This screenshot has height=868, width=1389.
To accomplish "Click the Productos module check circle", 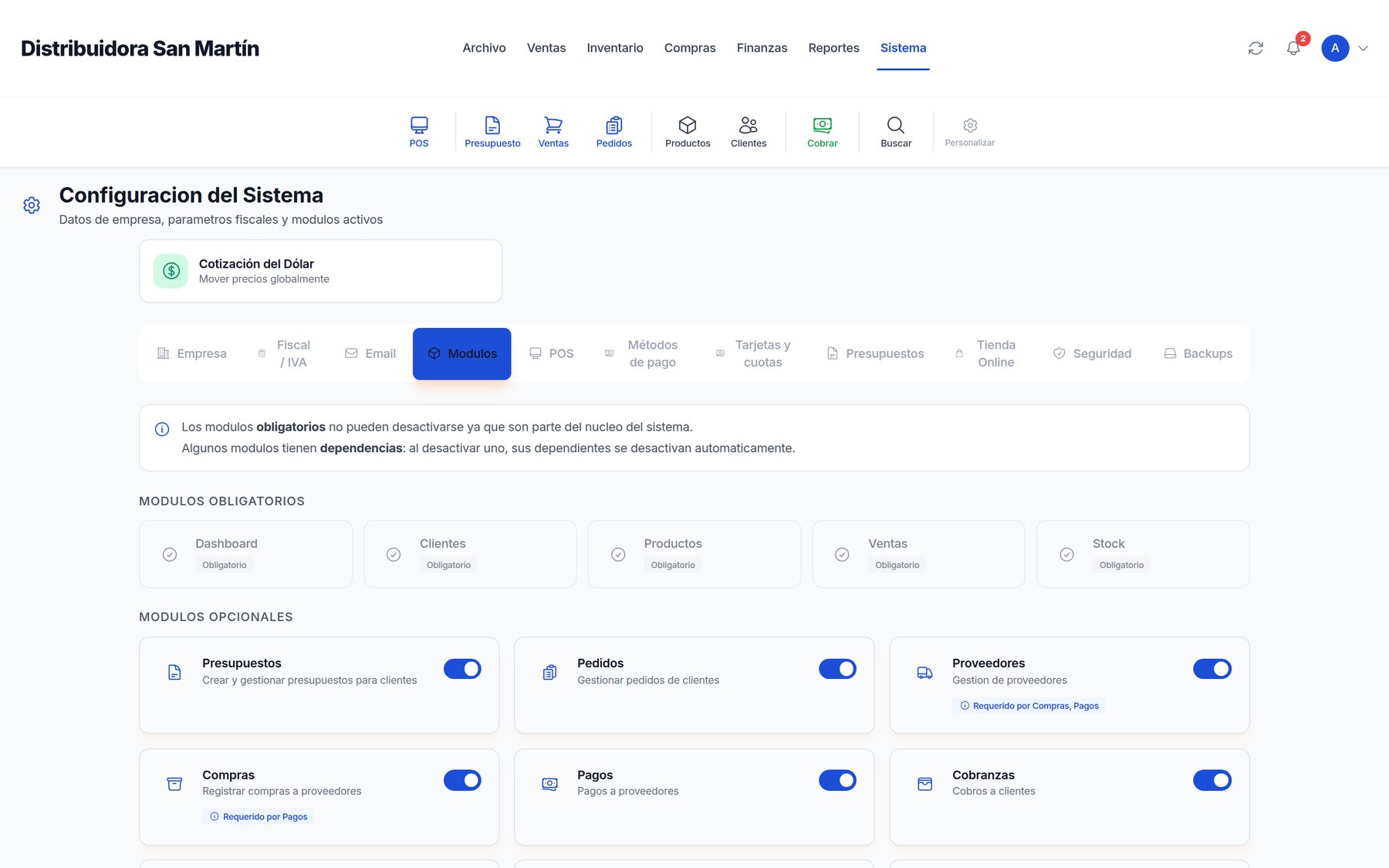I will coord(618,554).
